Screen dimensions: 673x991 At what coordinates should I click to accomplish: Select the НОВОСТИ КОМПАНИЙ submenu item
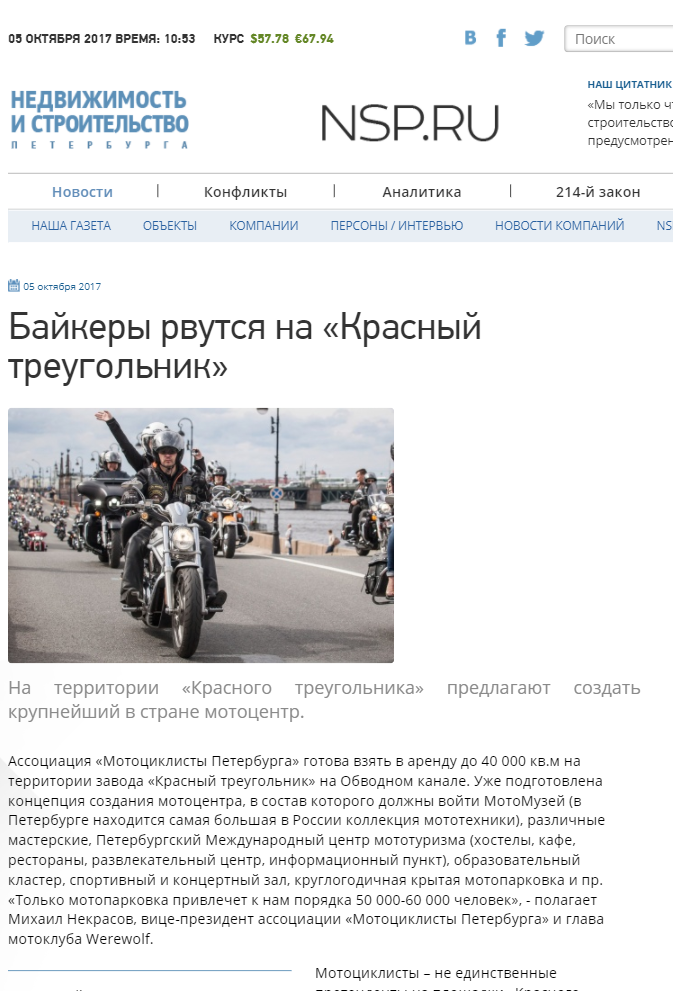pos(559,226)
